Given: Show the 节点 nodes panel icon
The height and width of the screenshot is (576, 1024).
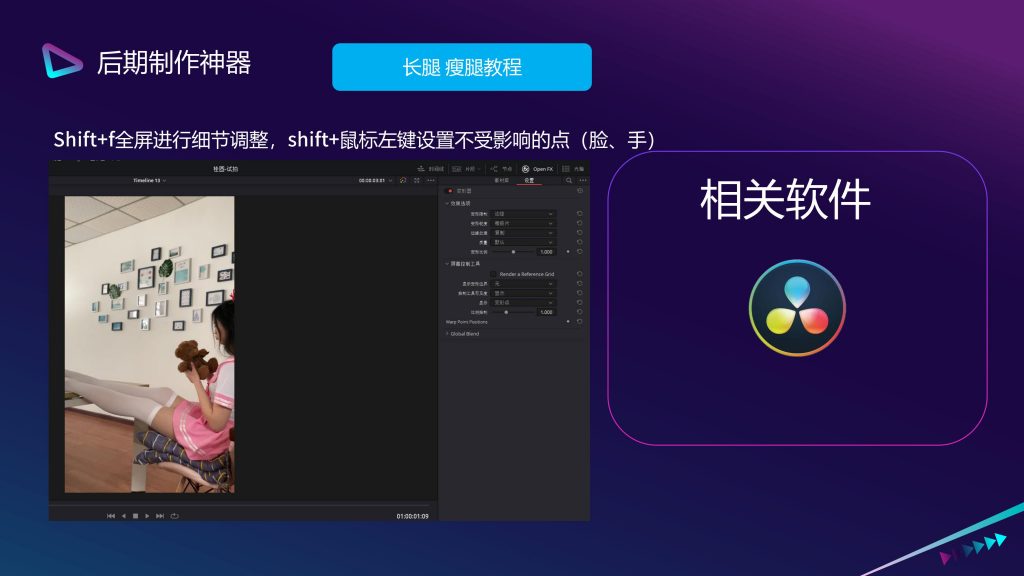Looking at the screenshot, I should pyautogui.click(x=494, y=168).
